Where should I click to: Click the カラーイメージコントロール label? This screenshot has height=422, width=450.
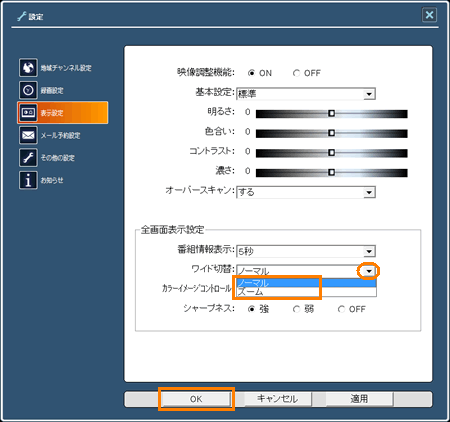click(197, 288)
